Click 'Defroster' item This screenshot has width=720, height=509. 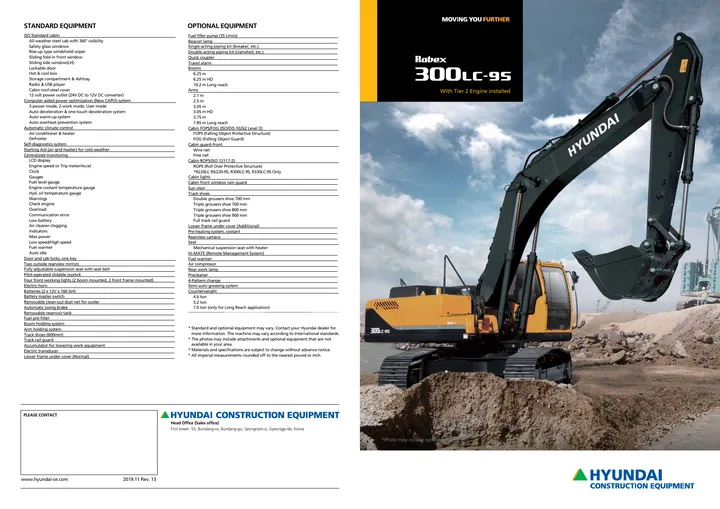click(x=38, y=139)
